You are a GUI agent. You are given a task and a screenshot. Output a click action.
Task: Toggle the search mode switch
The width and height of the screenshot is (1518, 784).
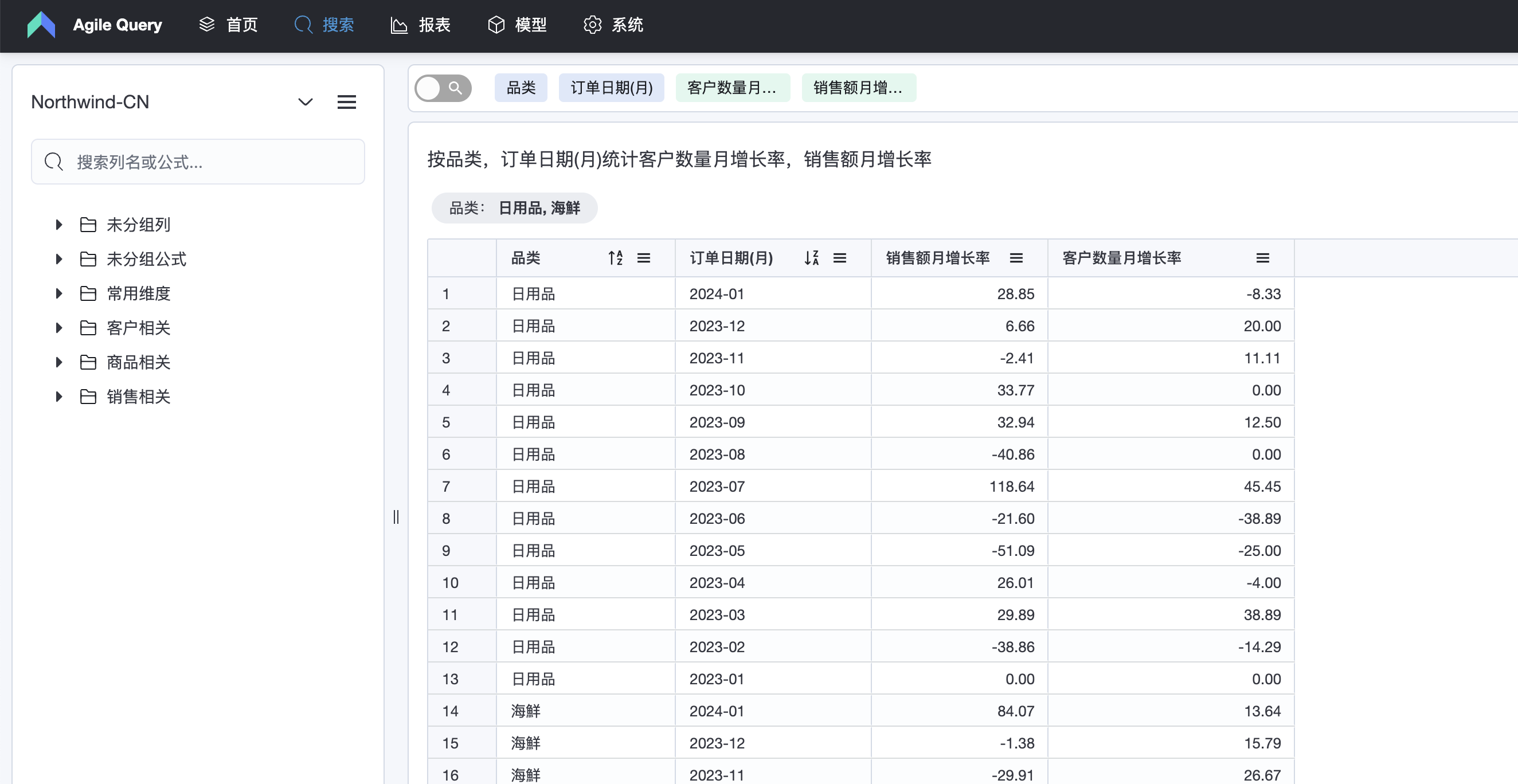click(443, 88)
